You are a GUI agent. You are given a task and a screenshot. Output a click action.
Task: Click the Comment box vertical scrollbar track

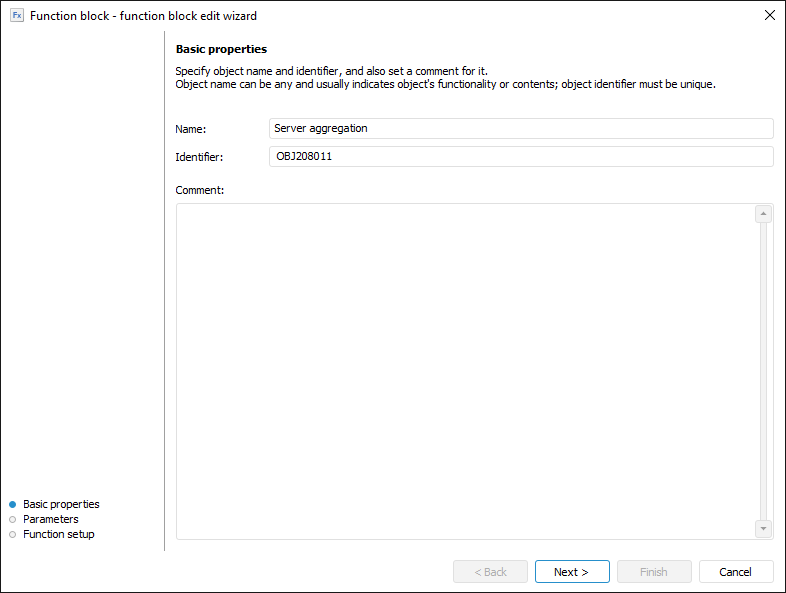(x=764, y=371)
